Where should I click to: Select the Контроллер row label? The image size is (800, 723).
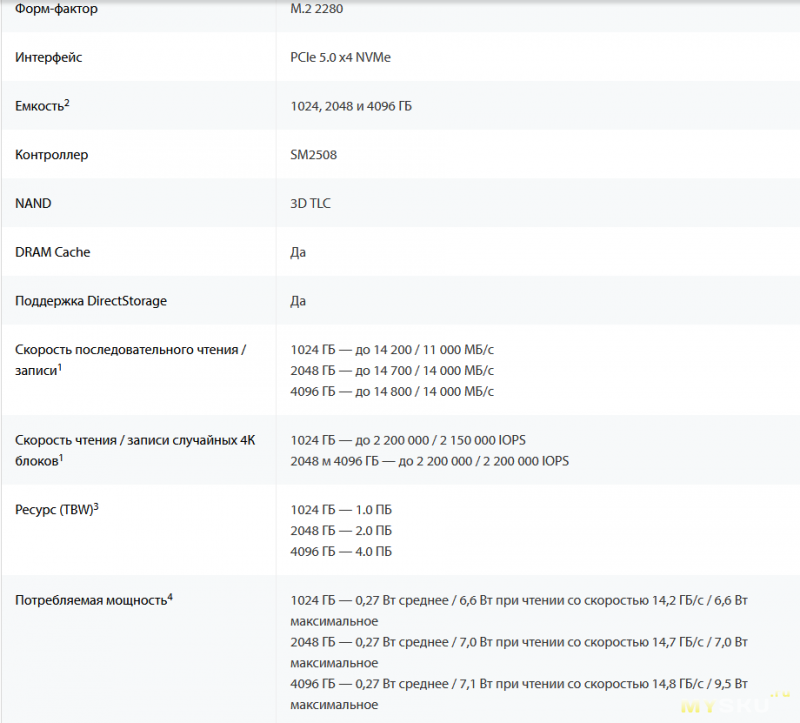(52, 155)
